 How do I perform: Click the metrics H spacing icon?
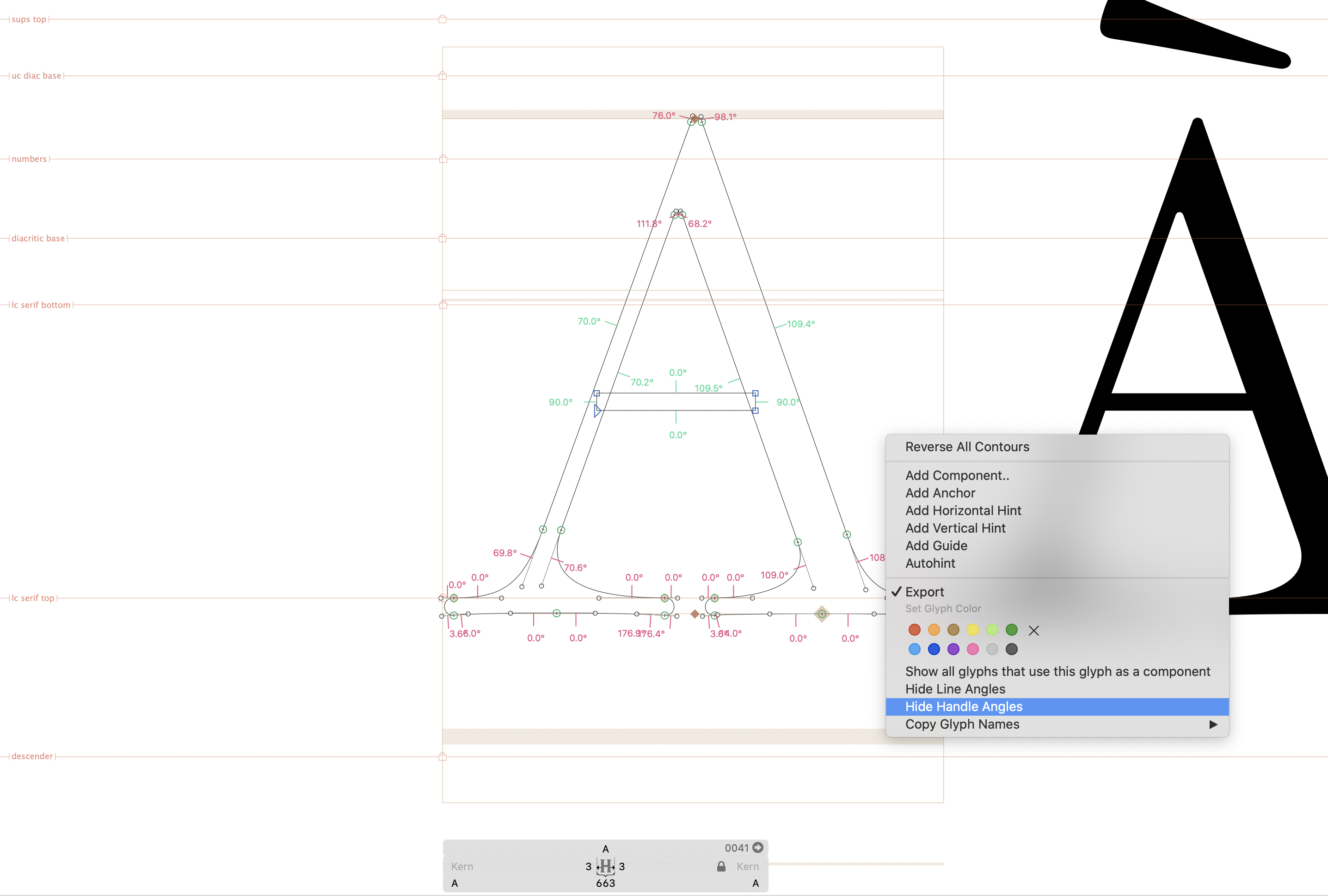click(x=605, y=866)
